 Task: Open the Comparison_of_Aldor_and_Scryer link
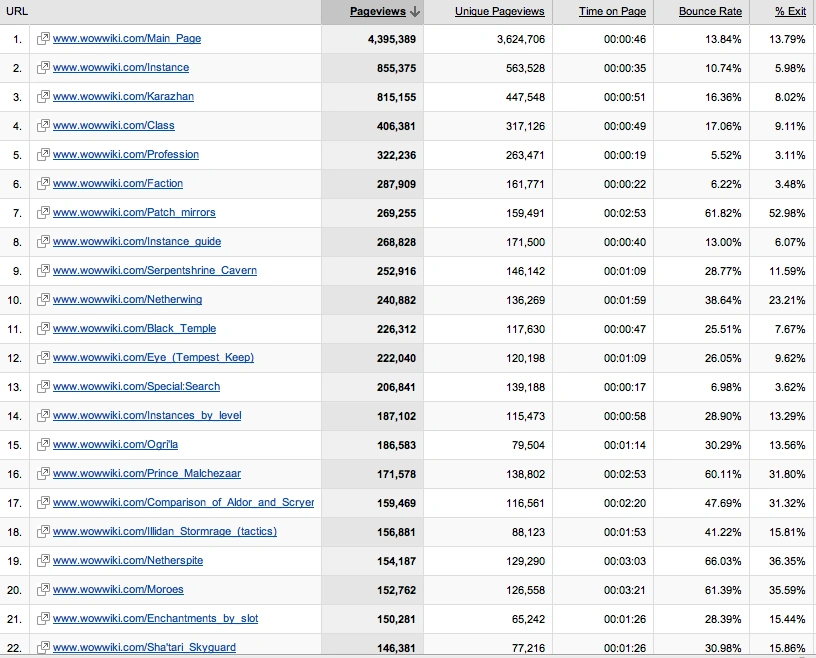[183, 502]
